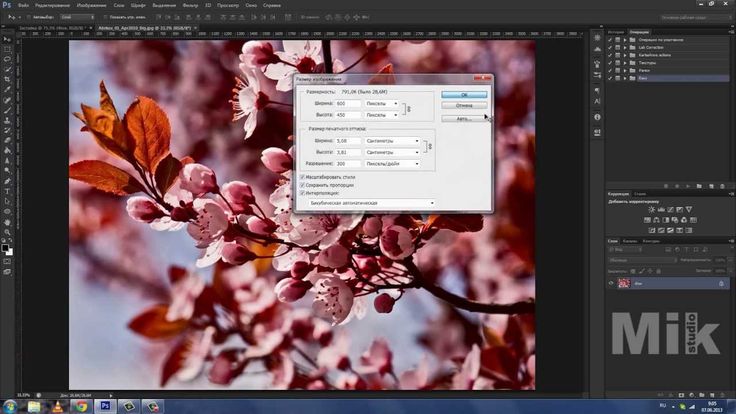Open print width units dropdown (Сантиметры)
Screen dimensions: 736x414
click(392, 141)
